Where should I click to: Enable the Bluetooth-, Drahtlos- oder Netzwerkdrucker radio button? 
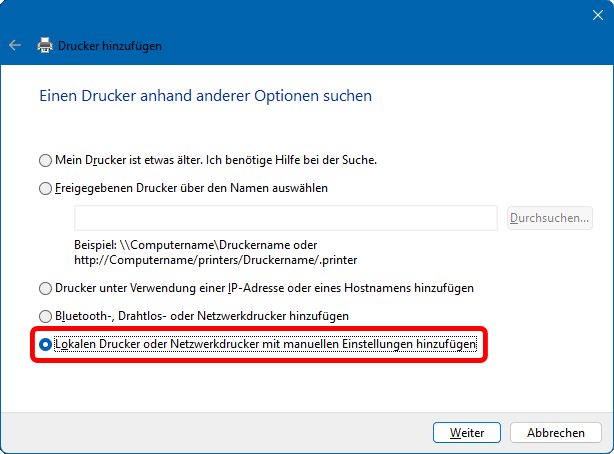(x=45, y=316)
